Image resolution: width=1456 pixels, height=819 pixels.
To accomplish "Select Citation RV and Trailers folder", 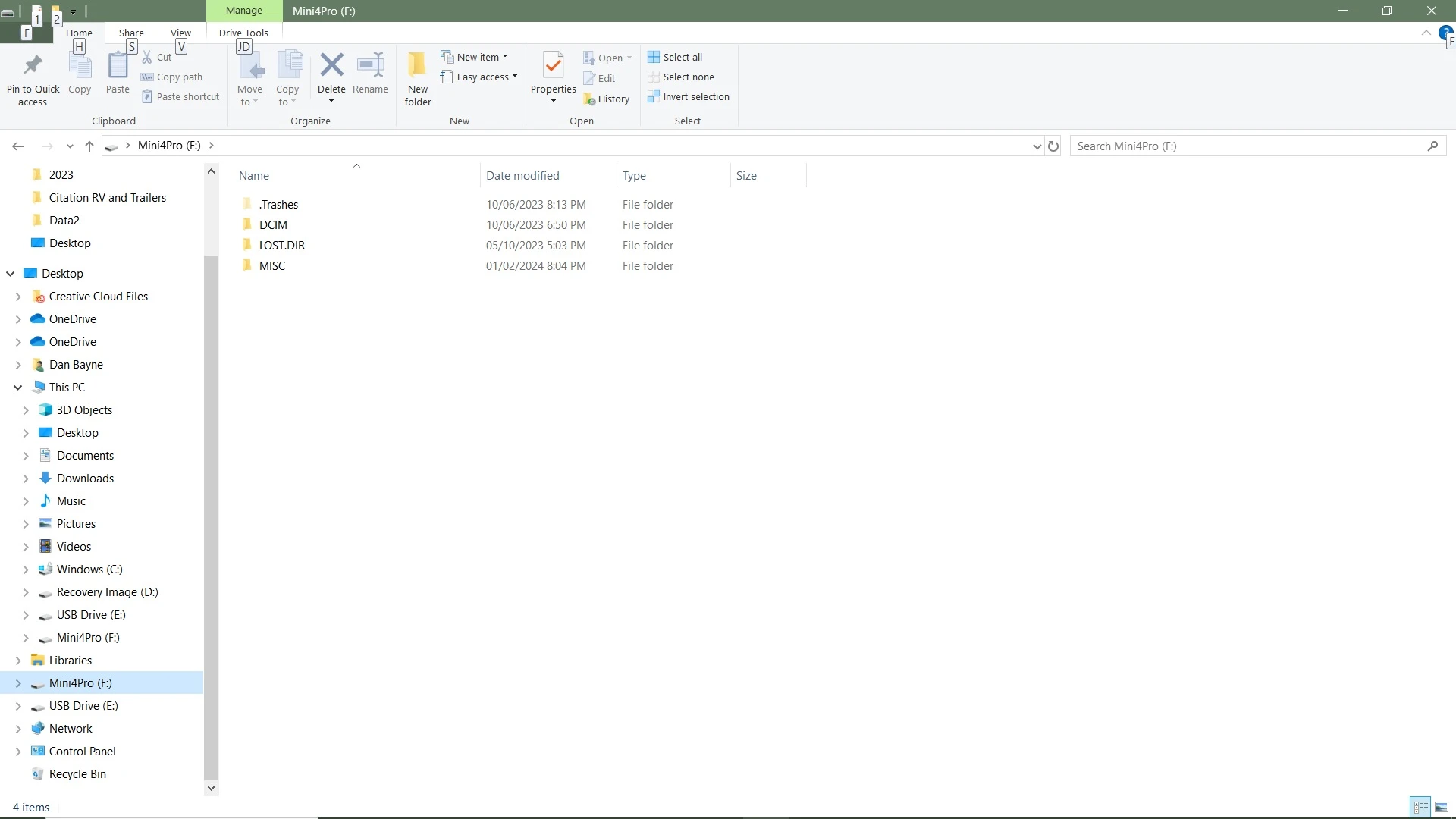I will tap(107, 198).
